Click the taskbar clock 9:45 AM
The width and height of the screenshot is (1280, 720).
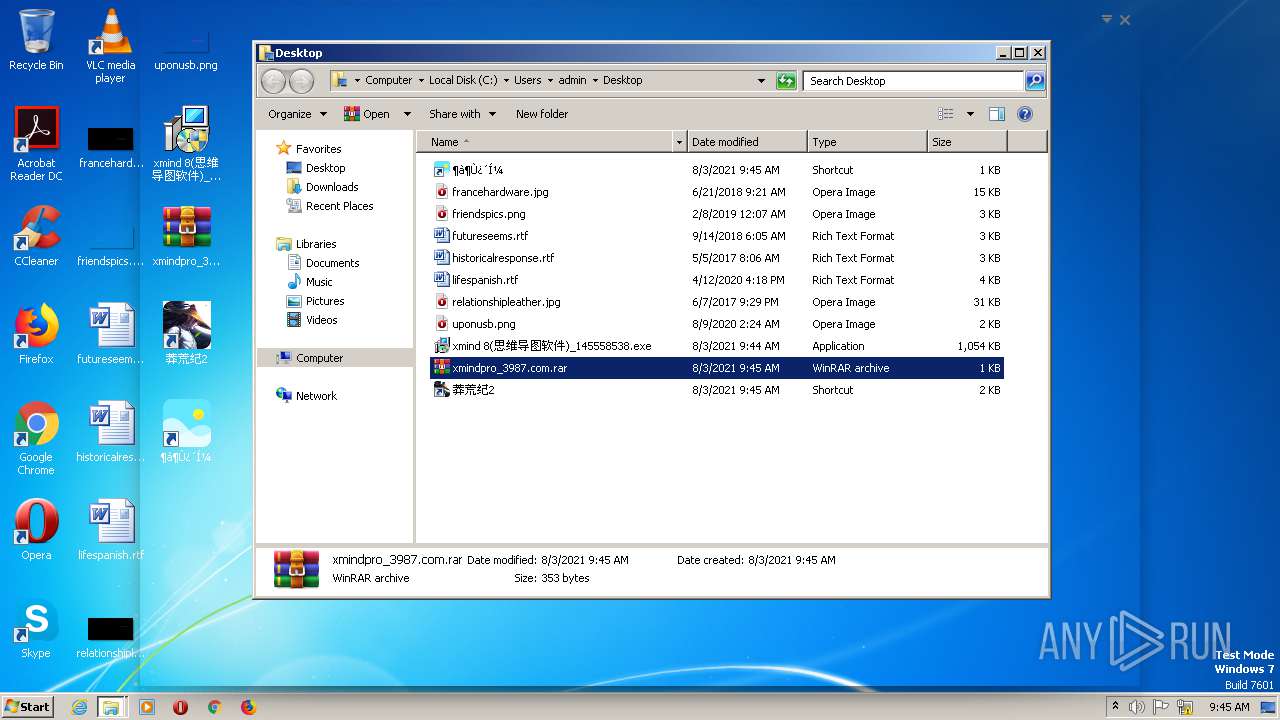(x=1229, y=707)
